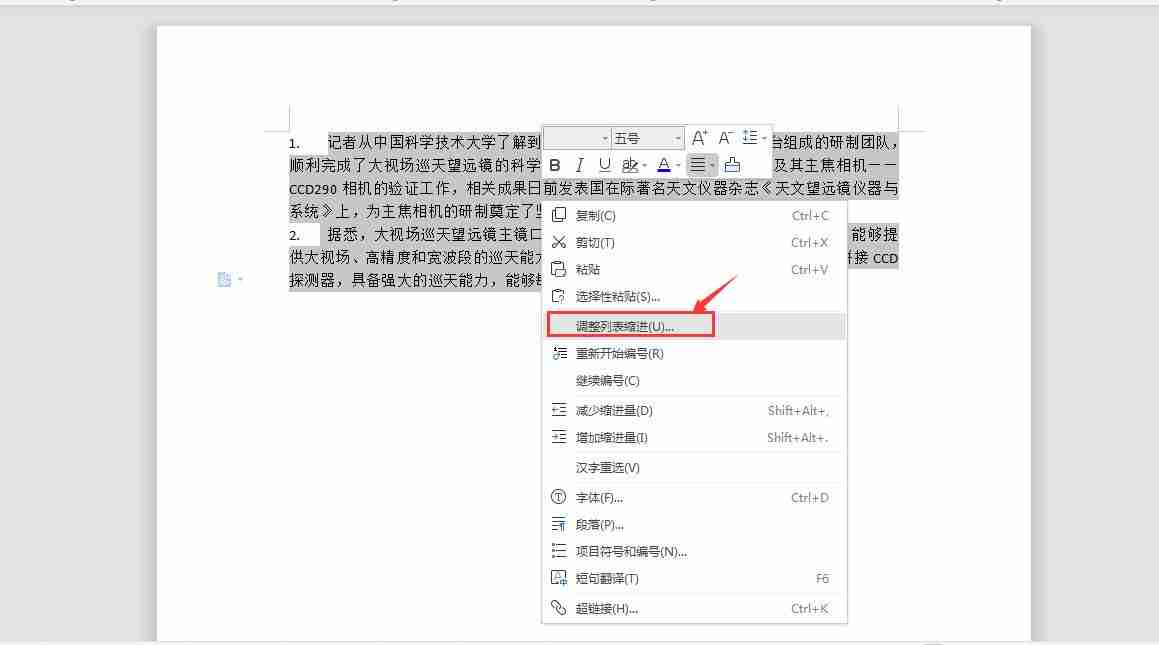Click the paragraph alignment icon
This screenshot has height=645, width=1159.
click(x=698, y=165)
